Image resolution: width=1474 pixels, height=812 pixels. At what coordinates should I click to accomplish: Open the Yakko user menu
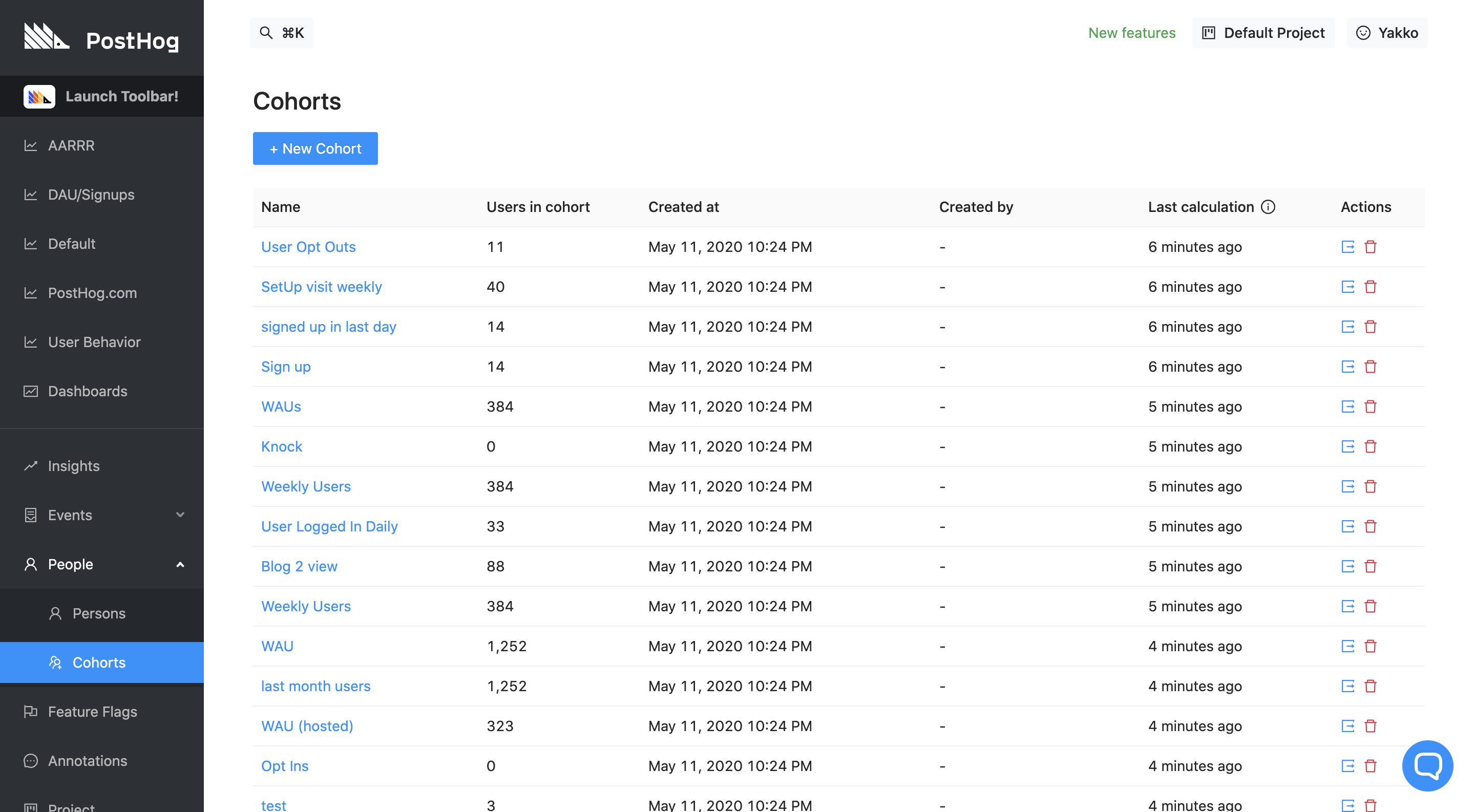point(1386,33)
